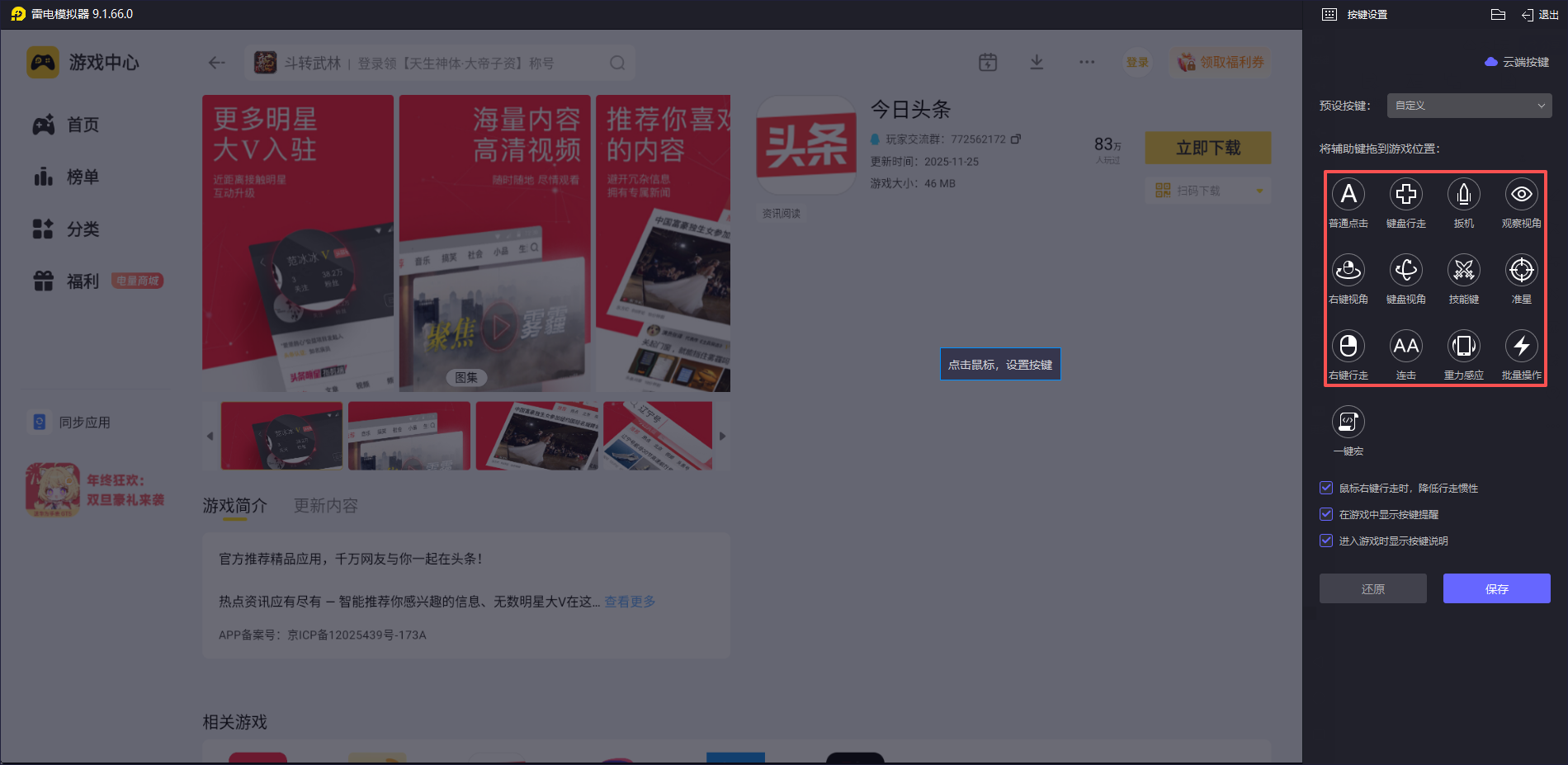Click the 电量商城 badge next to 福利
The width and height of the screenshot is (1568, 765).
pos(137,281)
